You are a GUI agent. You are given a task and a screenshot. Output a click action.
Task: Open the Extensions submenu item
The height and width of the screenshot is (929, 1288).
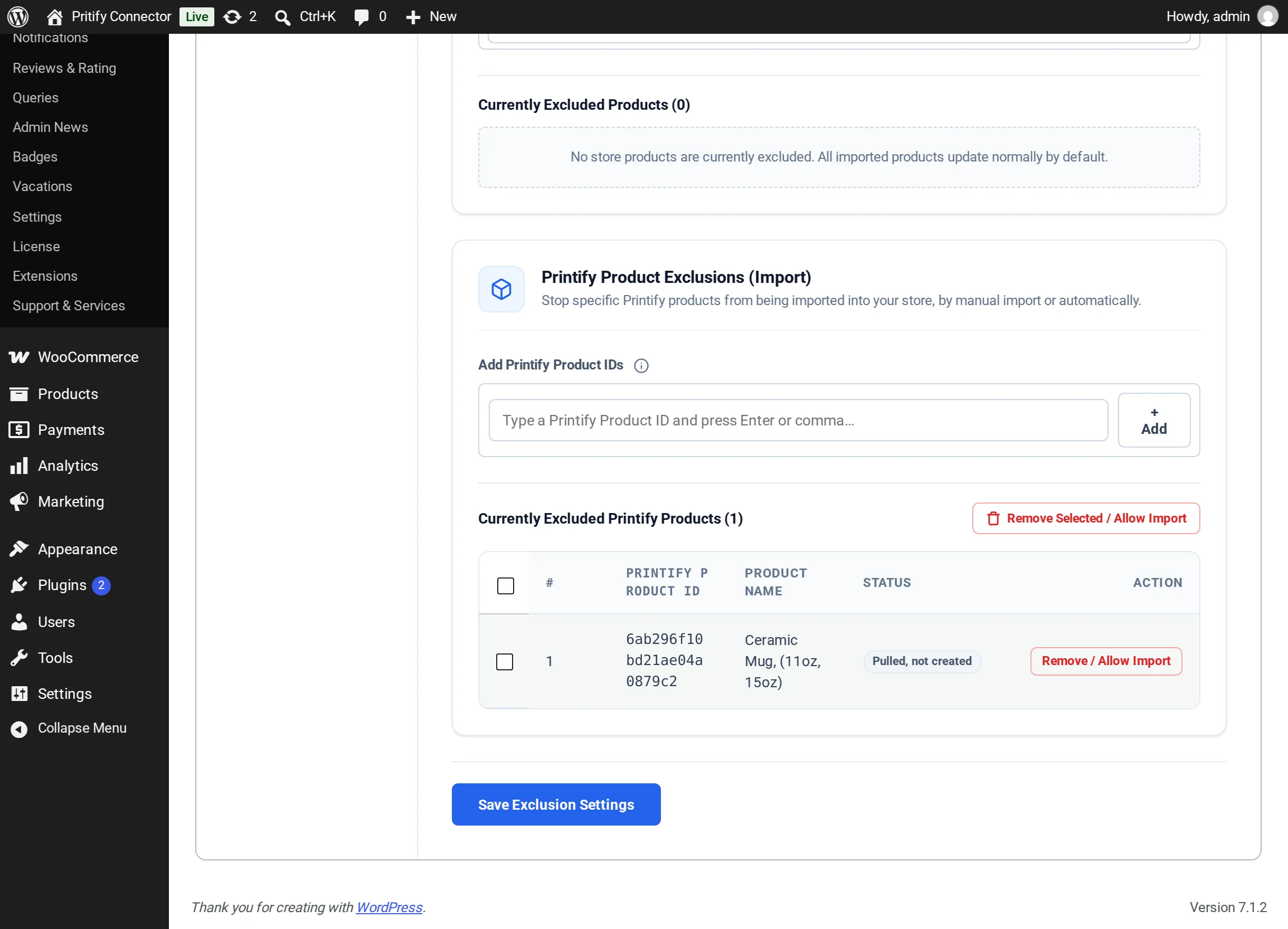point(45,276)
